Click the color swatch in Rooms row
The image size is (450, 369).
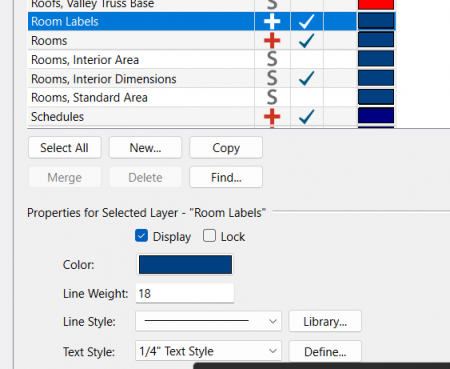(x=376, y=40)
